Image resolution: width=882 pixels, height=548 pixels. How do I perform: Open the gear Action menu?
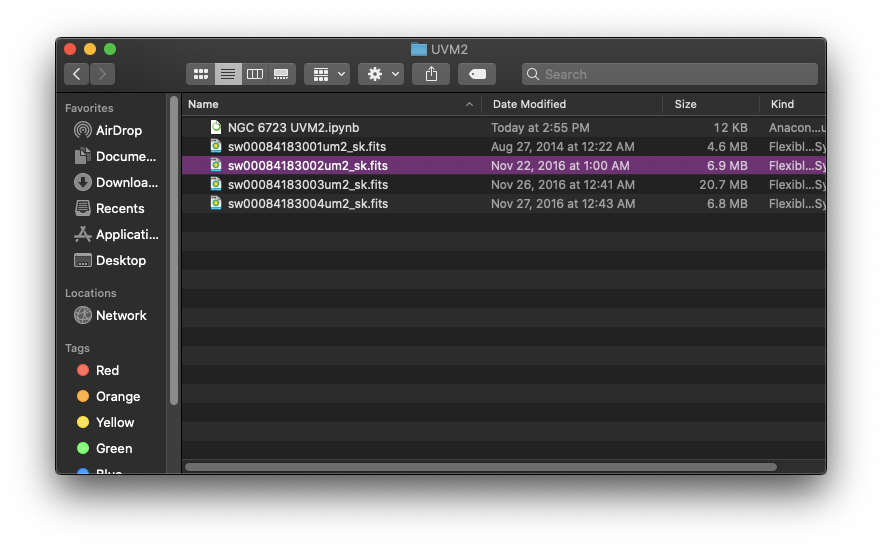[x=381, y=74]
